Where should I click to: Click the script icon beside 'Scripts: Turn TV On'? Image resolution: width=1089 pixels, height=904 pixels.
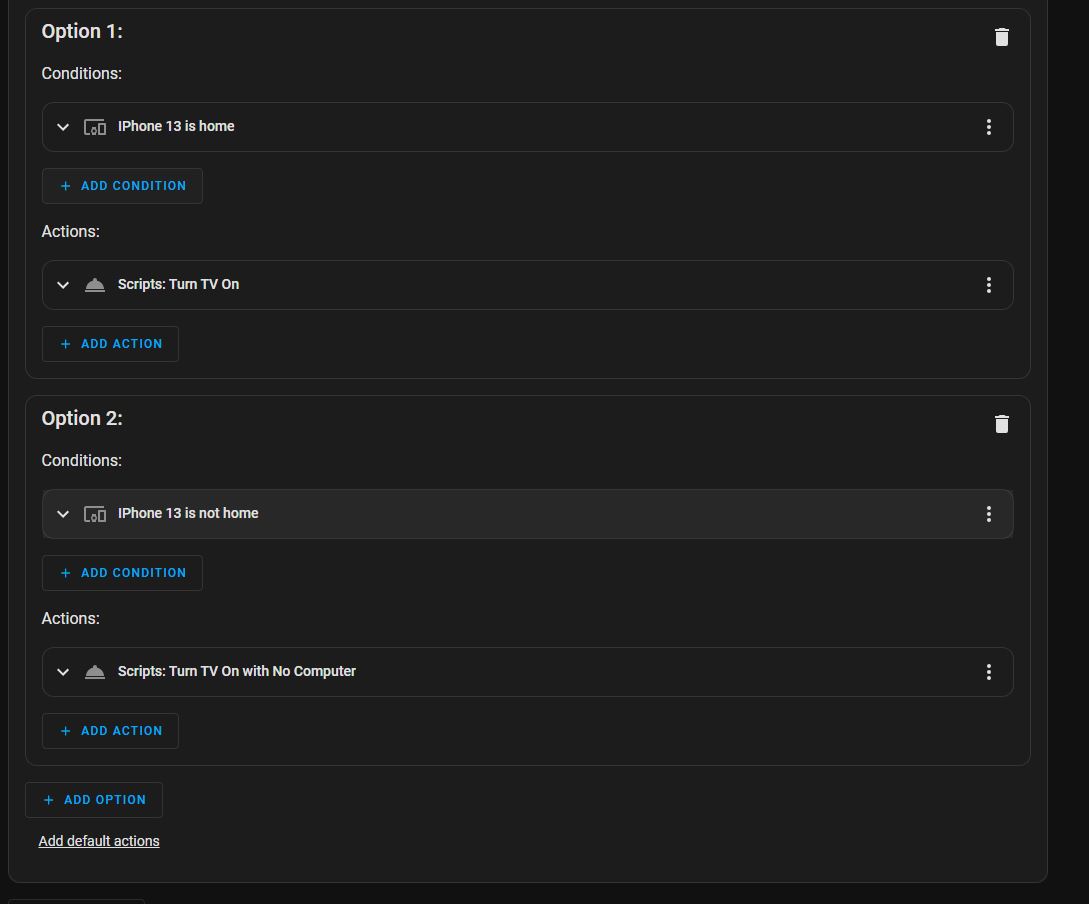tap(95, 285)
